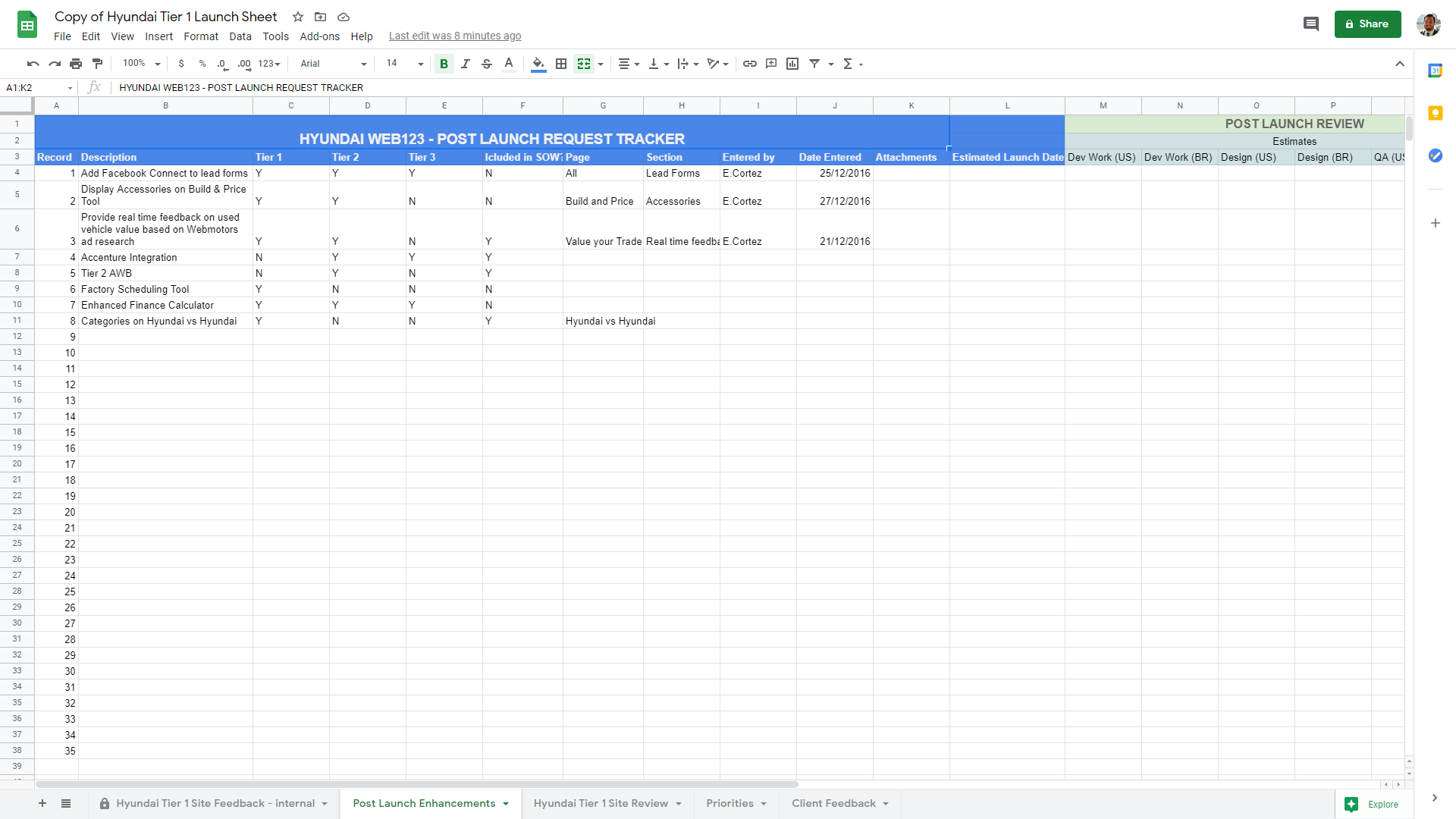The height and width of the screenshot is (819, 1456).
Task: Click the Insert link icon
Action: click(750, 64)
